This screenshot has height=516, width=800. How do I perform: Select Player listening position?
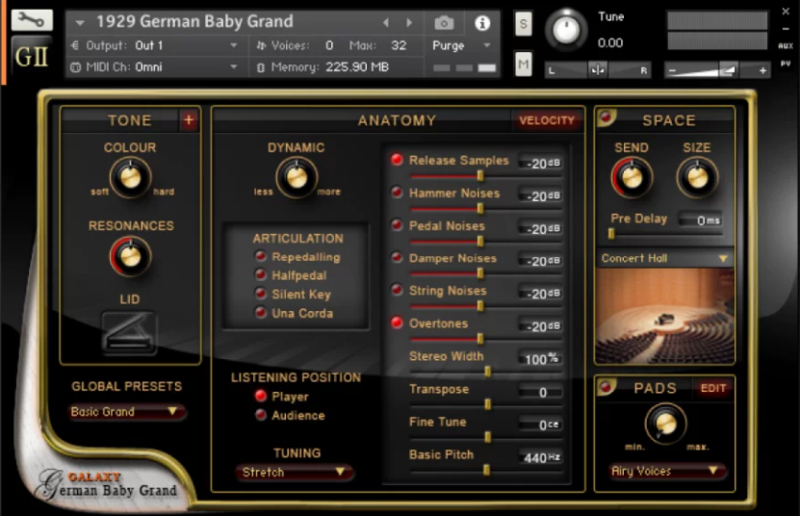click(x=261, y=396)
